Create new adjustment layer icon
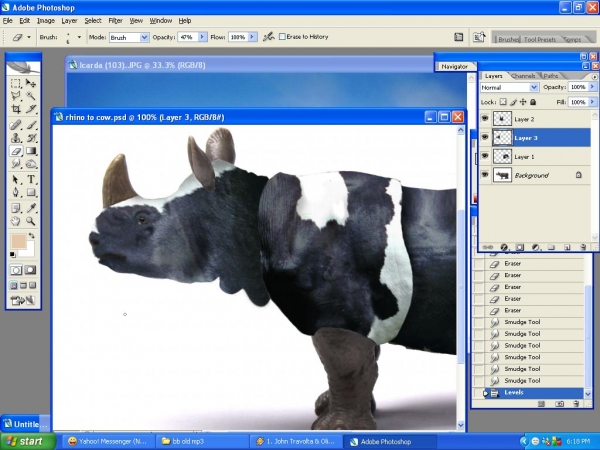Screen dimensions: 600x450 pyautogui.click(x=535, y=248)
